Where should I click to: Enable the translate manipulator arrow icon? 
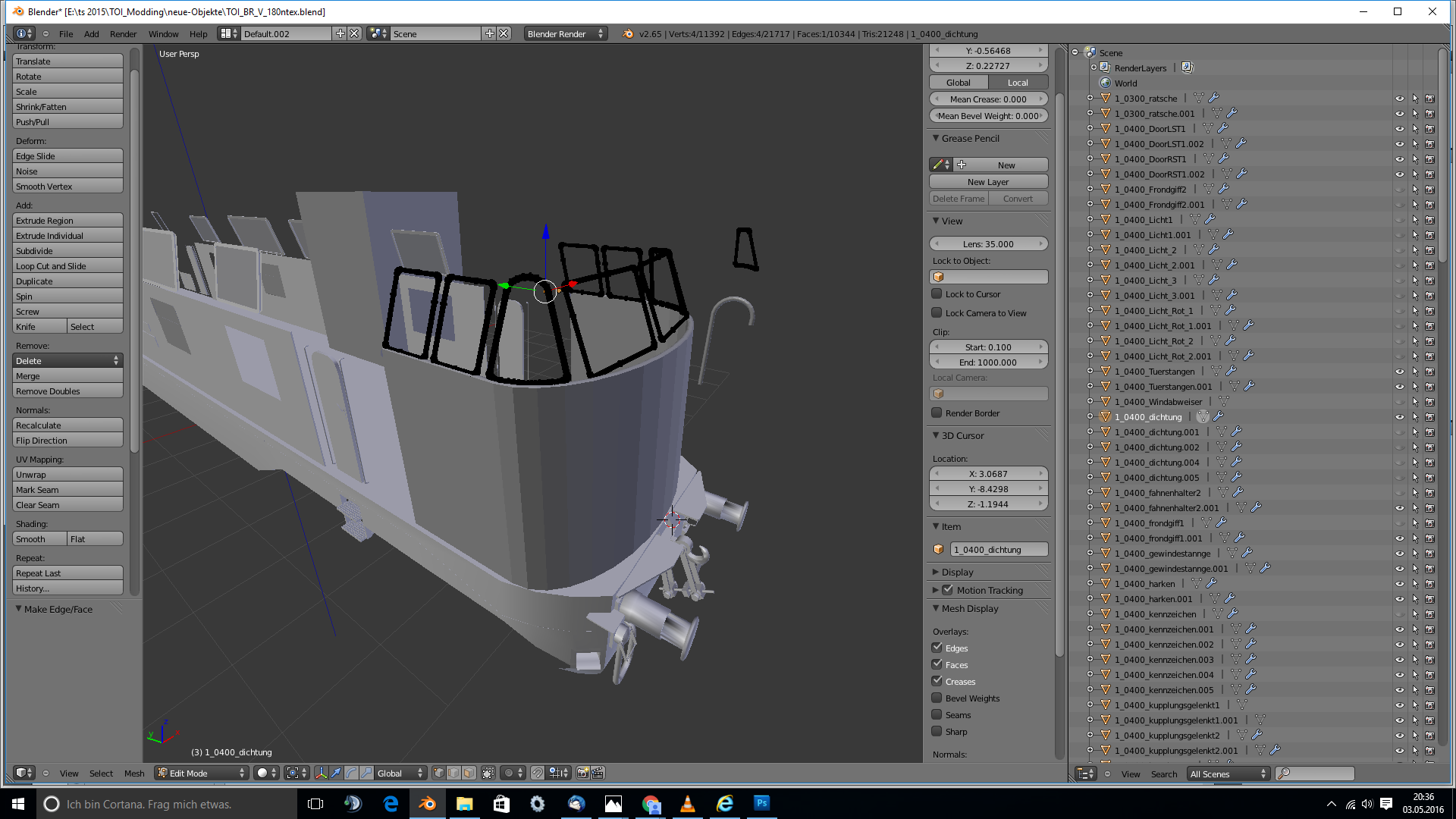click(x=336, y=773)
